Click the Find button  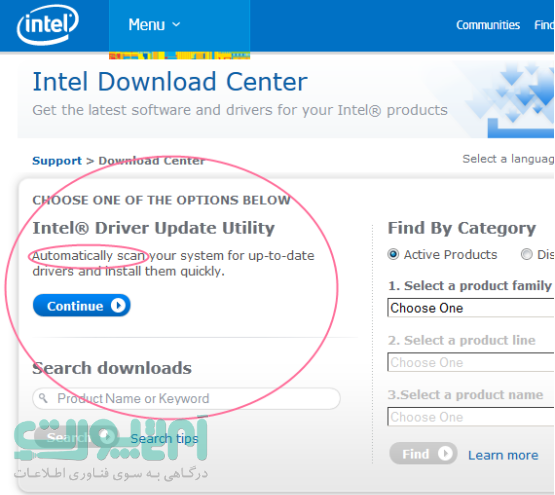coord(423,453)
